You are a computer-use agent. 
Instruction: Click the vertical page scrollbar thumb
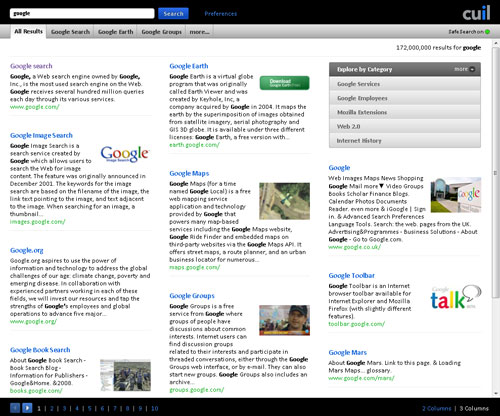[495, 172]
